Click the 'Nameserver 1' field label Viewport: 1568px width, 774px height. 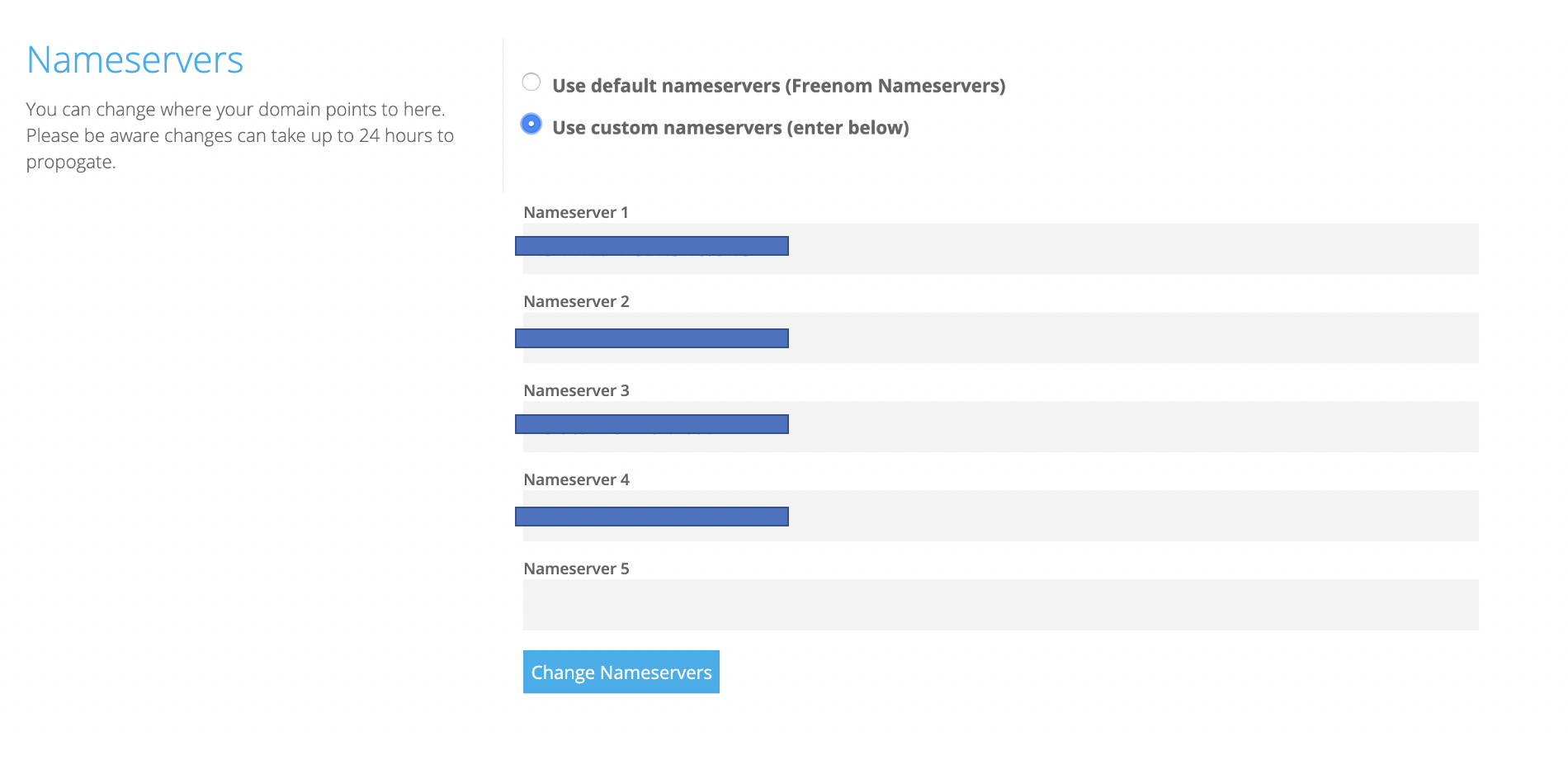(576, 213)
